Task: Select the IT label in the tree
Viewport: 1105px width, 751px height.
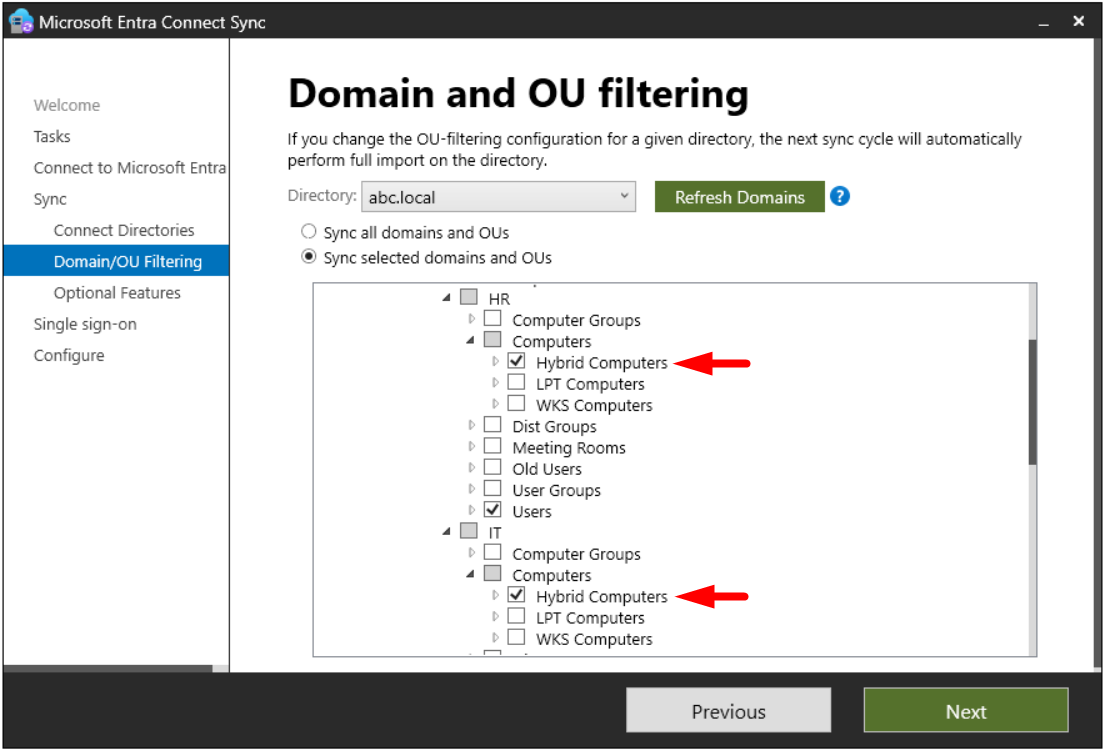Action: [495, 533]
